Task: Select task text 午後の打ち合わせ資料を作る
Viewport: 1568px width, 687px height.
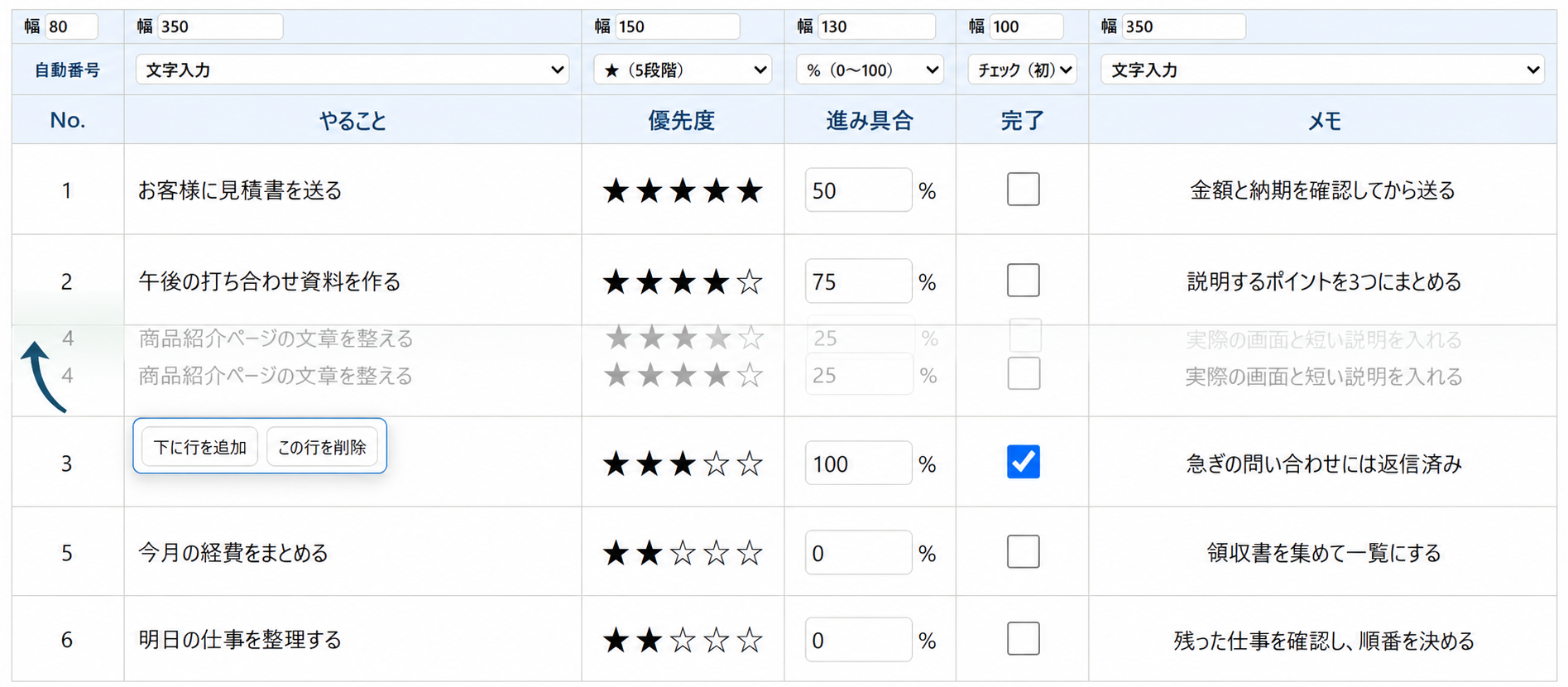Action: [x=269, y=281]
